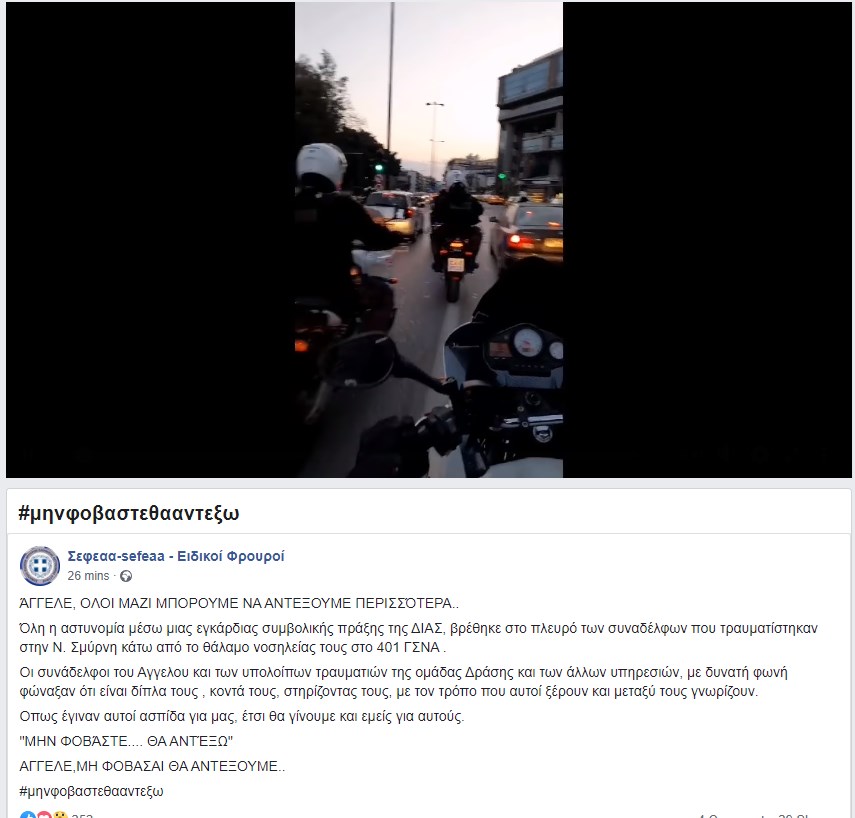
Task: Click the globe public-audience icon
Action: [126, 576]
